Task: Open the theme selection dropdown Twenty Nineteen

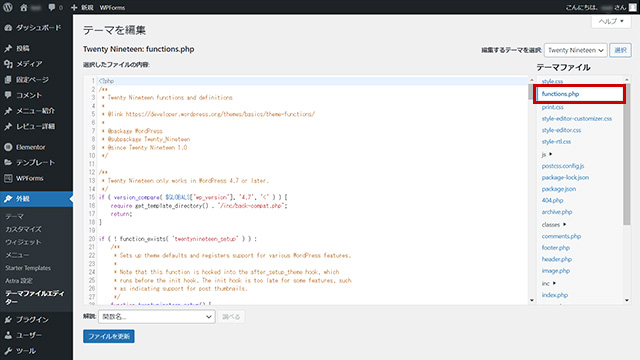Action: pyautogui.click(x=576, y=50)
